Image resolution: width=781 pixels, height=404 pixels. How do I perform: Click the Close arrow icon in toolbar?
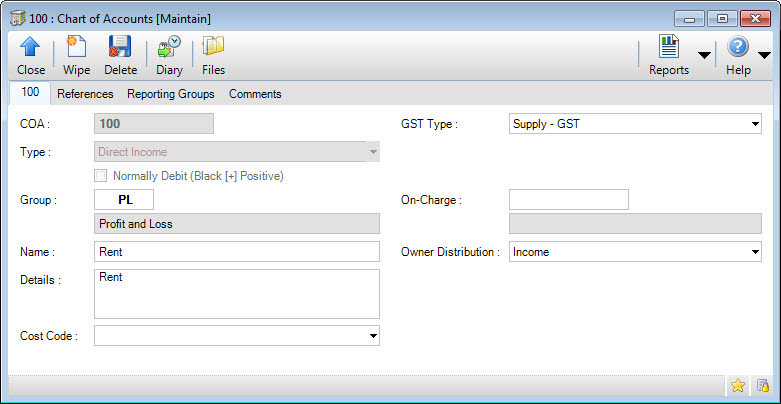tap(30, 48)
